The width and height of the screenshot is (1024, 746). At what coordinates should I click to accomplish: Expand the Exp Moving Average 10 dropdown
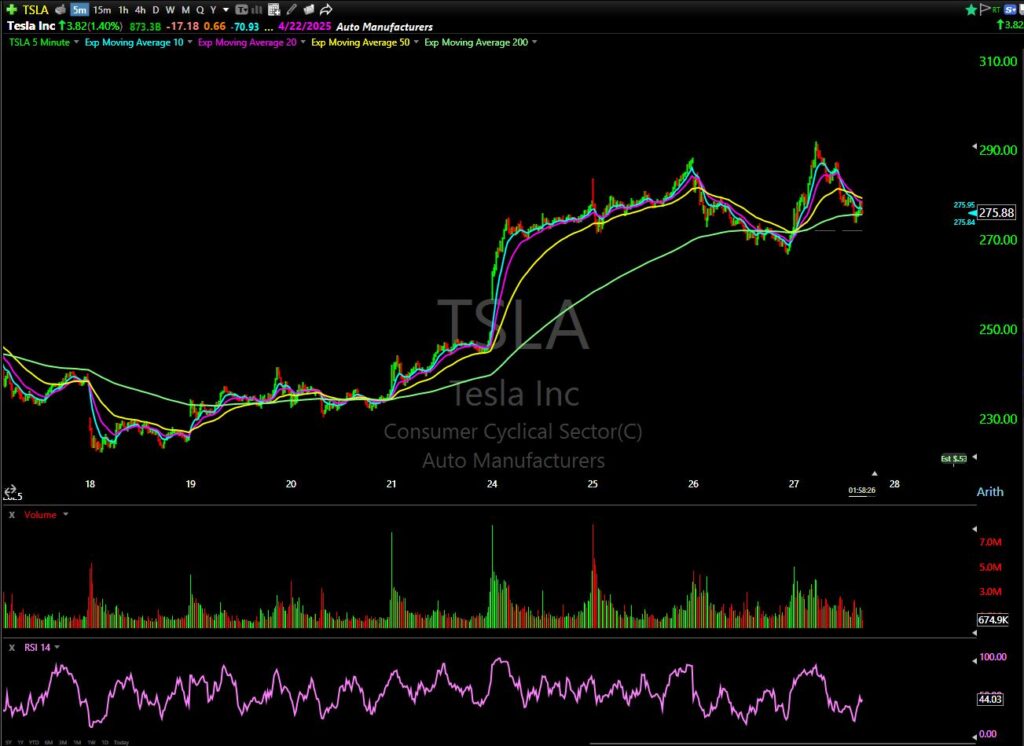pyautogui.click(x=189, y=42)
